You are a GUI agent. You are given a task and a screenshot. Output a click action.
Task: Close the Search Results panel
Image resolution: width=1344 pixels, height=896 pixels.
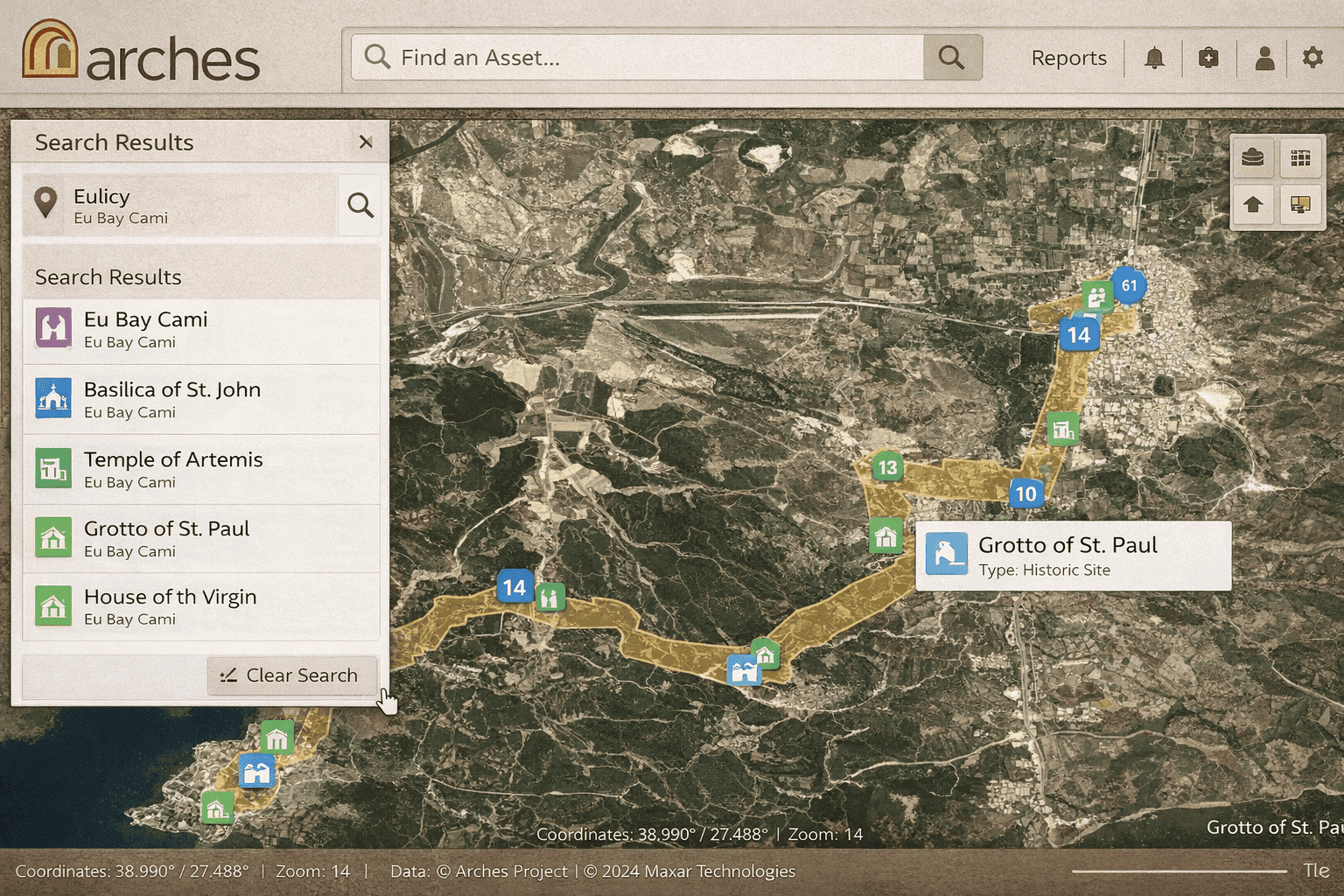pyautogui.click(x=366, y=142)
